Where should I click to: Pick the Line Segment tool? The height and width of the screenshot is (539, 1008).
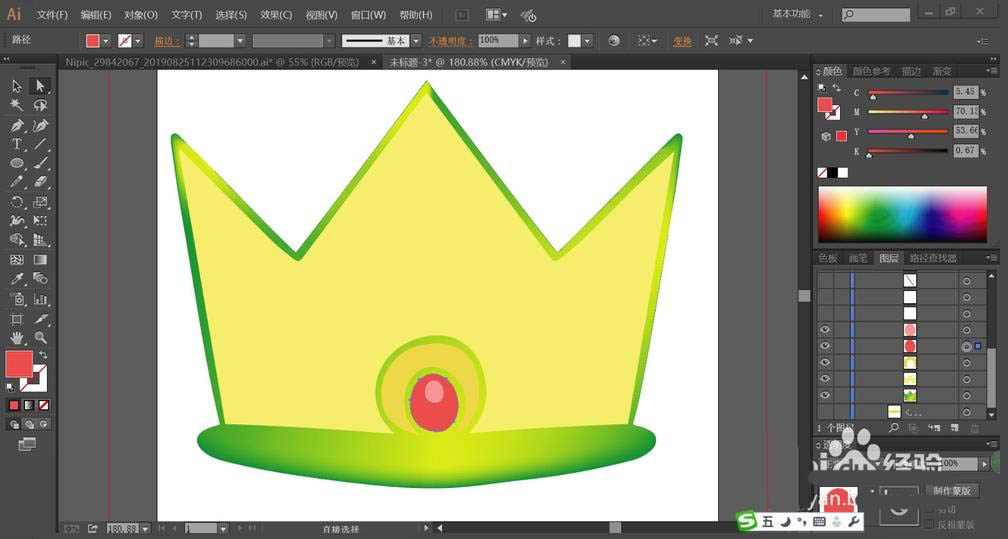40,144
